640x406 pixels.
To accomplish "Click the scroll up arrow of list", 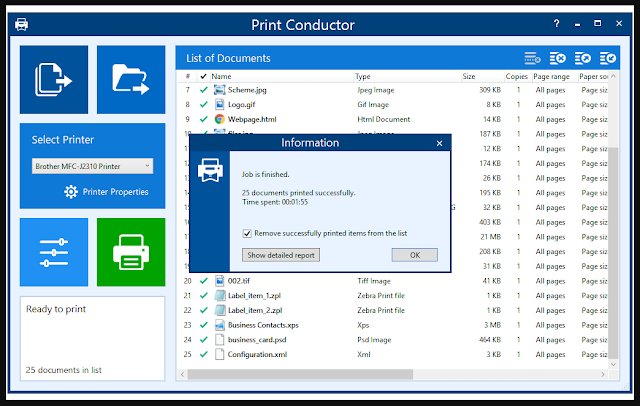I will [613, 76].
